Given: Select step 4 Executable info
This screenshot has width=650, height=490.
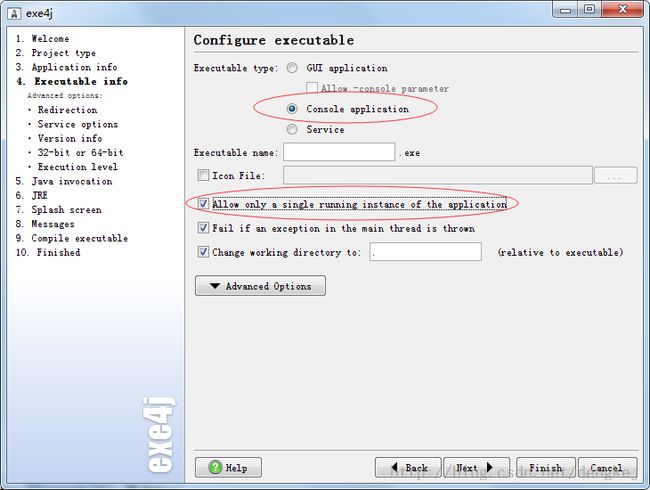Looking at the screenshot, I should pyautogui.click(x=72, y=81).
